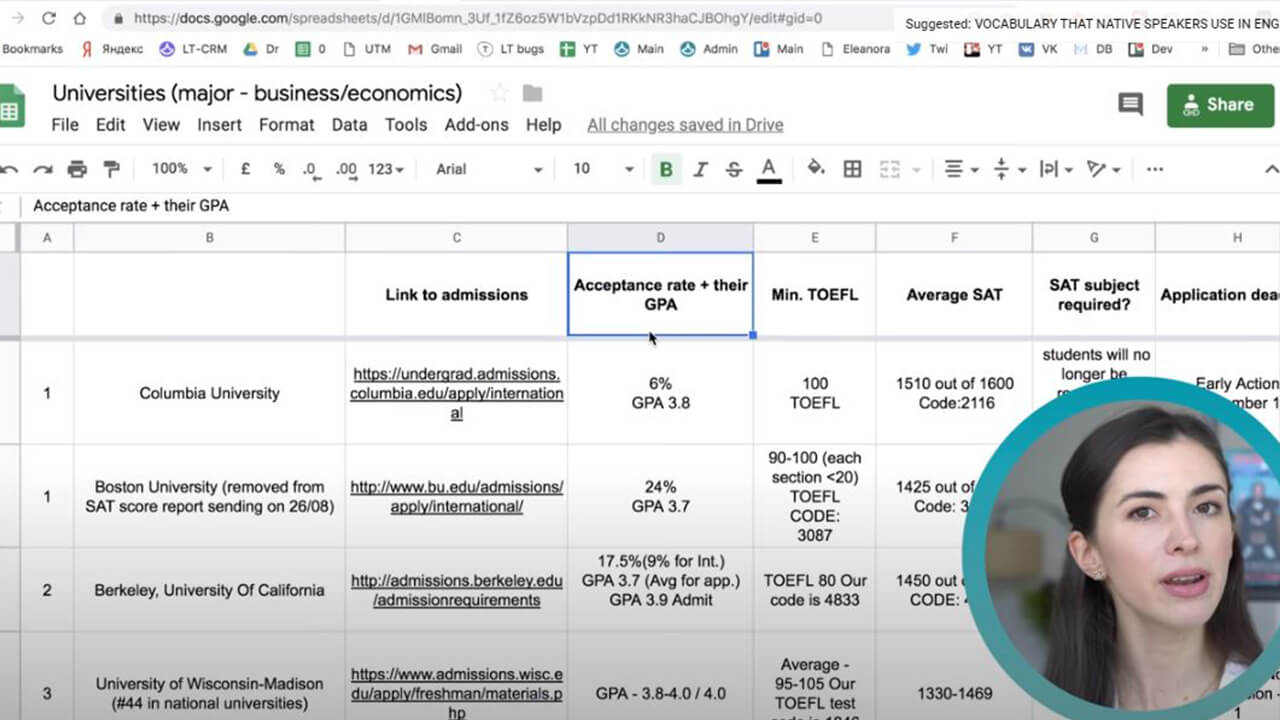This screenshot has height=720, width=1280.
Task: Click All changes saved in Drive
Action: point(685,125)
